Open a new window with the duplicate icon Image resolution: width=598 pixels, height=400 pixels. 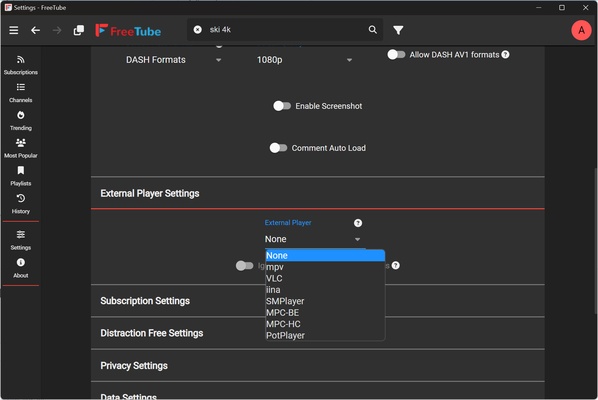click(x=79, y=30)
